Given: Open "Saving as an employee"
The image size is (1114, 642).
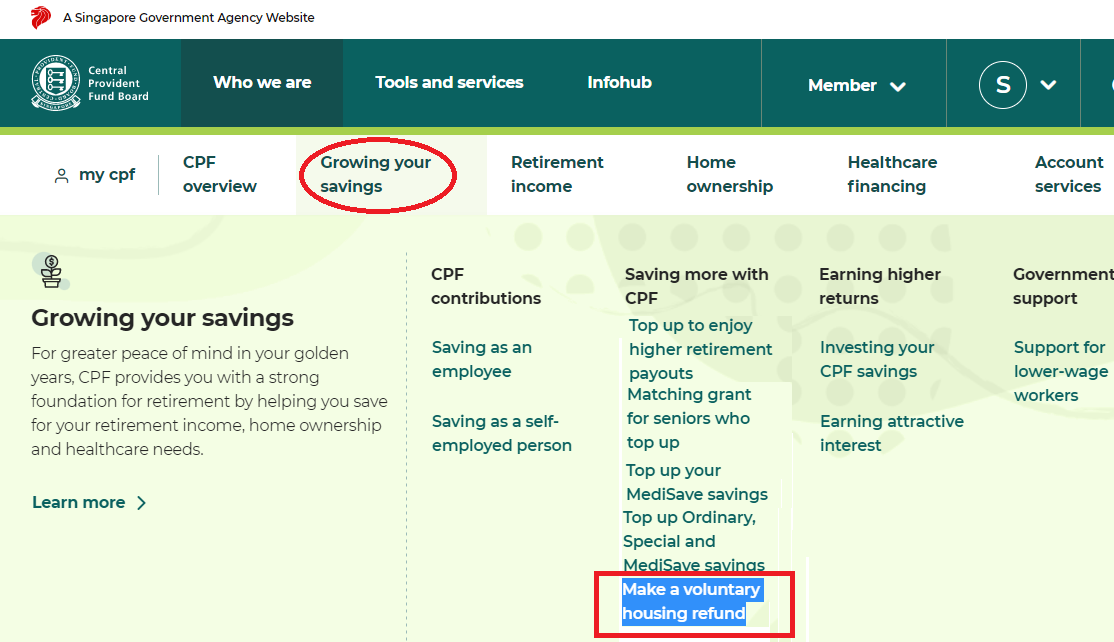Looking at the screenshot, I should [x=481, y=358].
